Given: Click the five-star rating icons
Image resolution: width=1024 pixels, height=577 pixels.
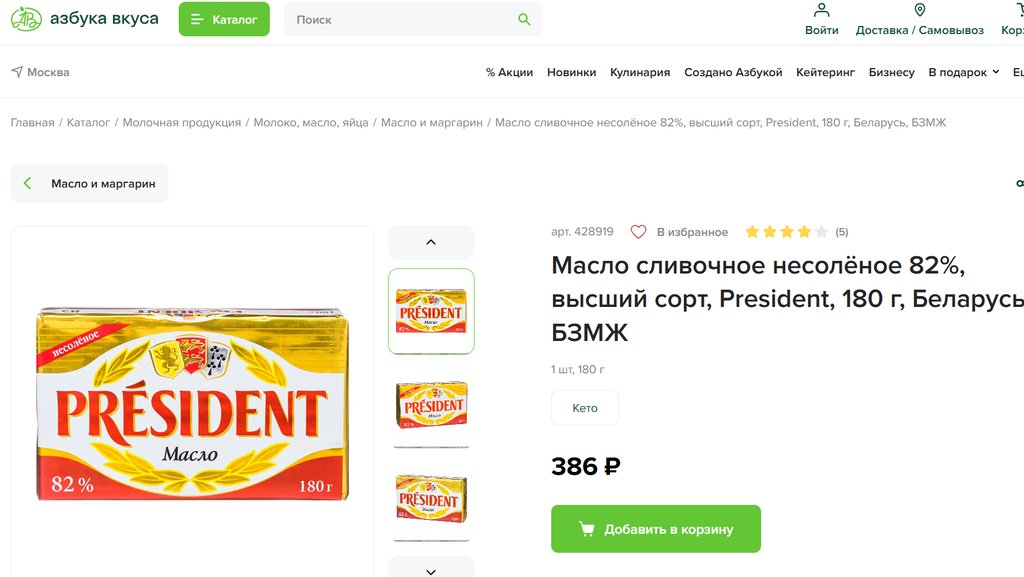Looking at the screenshot, I should click(786, 232).
